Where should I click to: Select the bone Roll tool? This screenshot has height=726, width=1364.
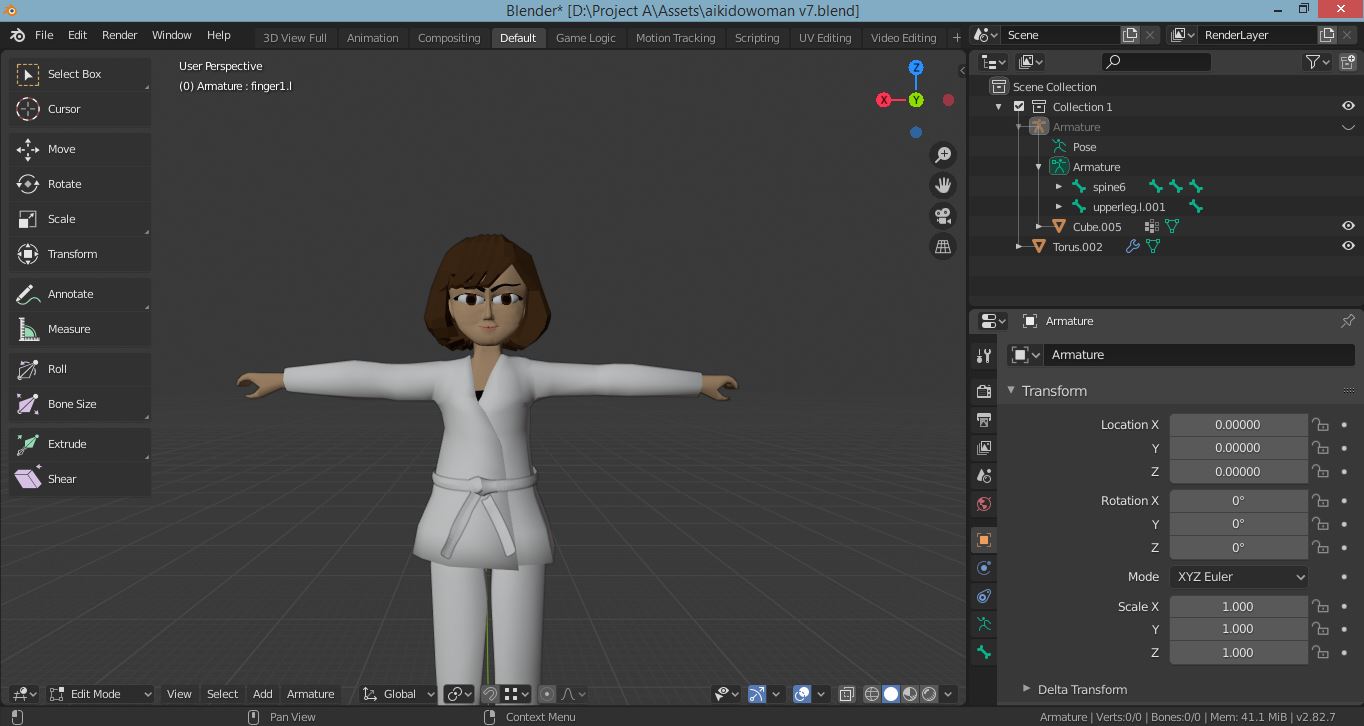click(x=80, y=369)
